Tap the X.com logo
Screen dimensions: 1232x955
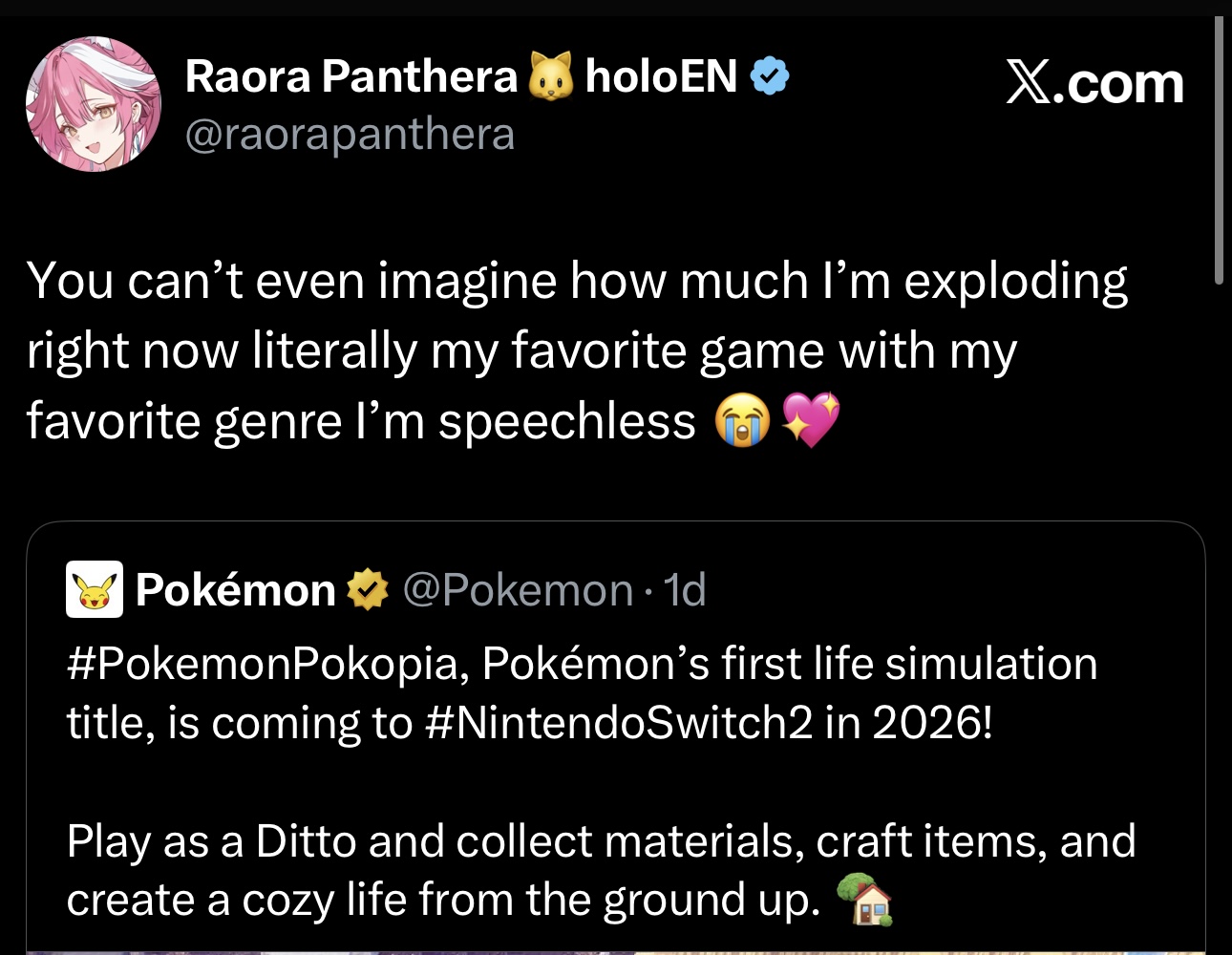1094,83
